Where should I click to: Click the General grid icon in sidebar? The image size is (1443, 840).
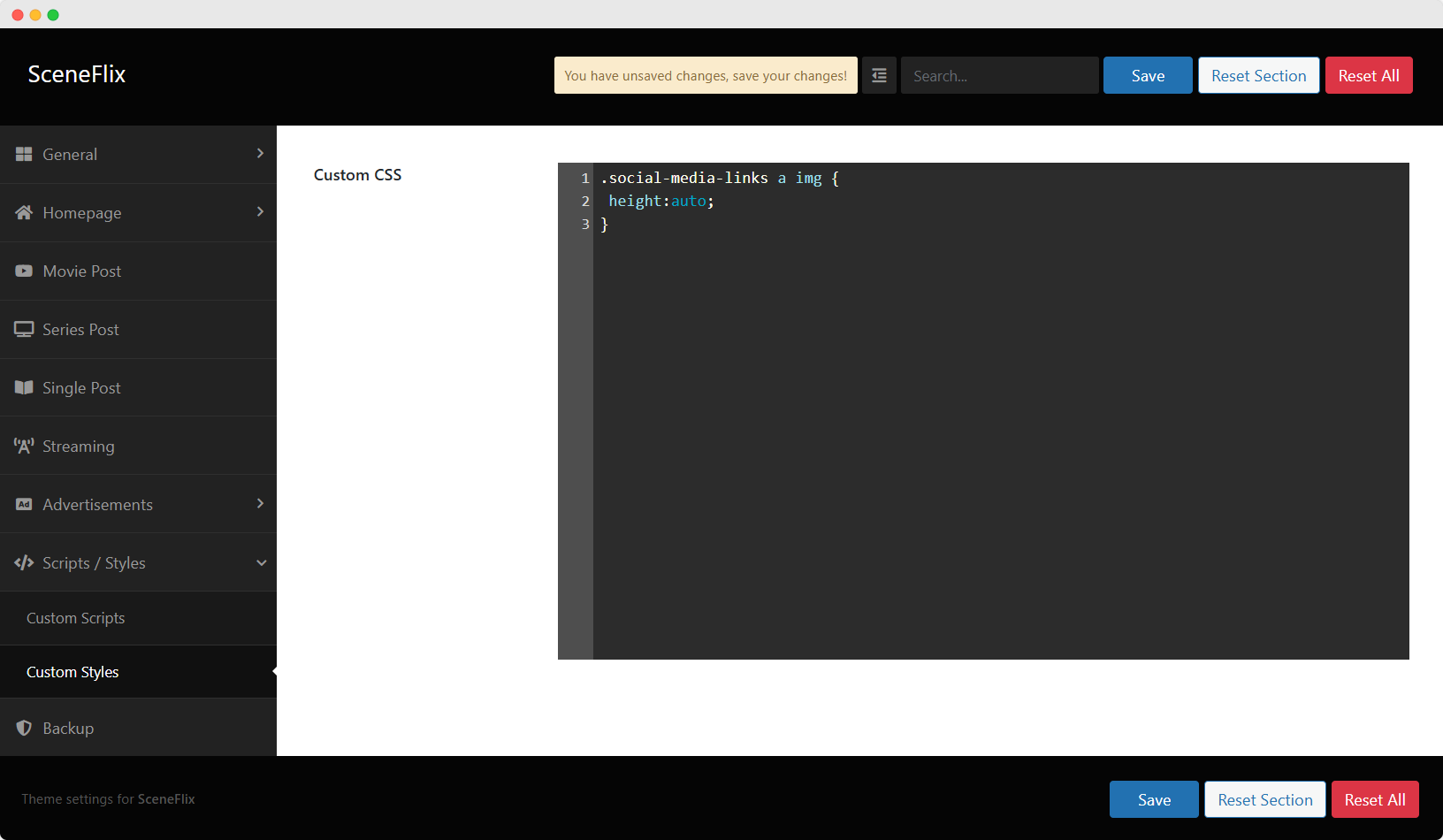[x=24, y=154]
